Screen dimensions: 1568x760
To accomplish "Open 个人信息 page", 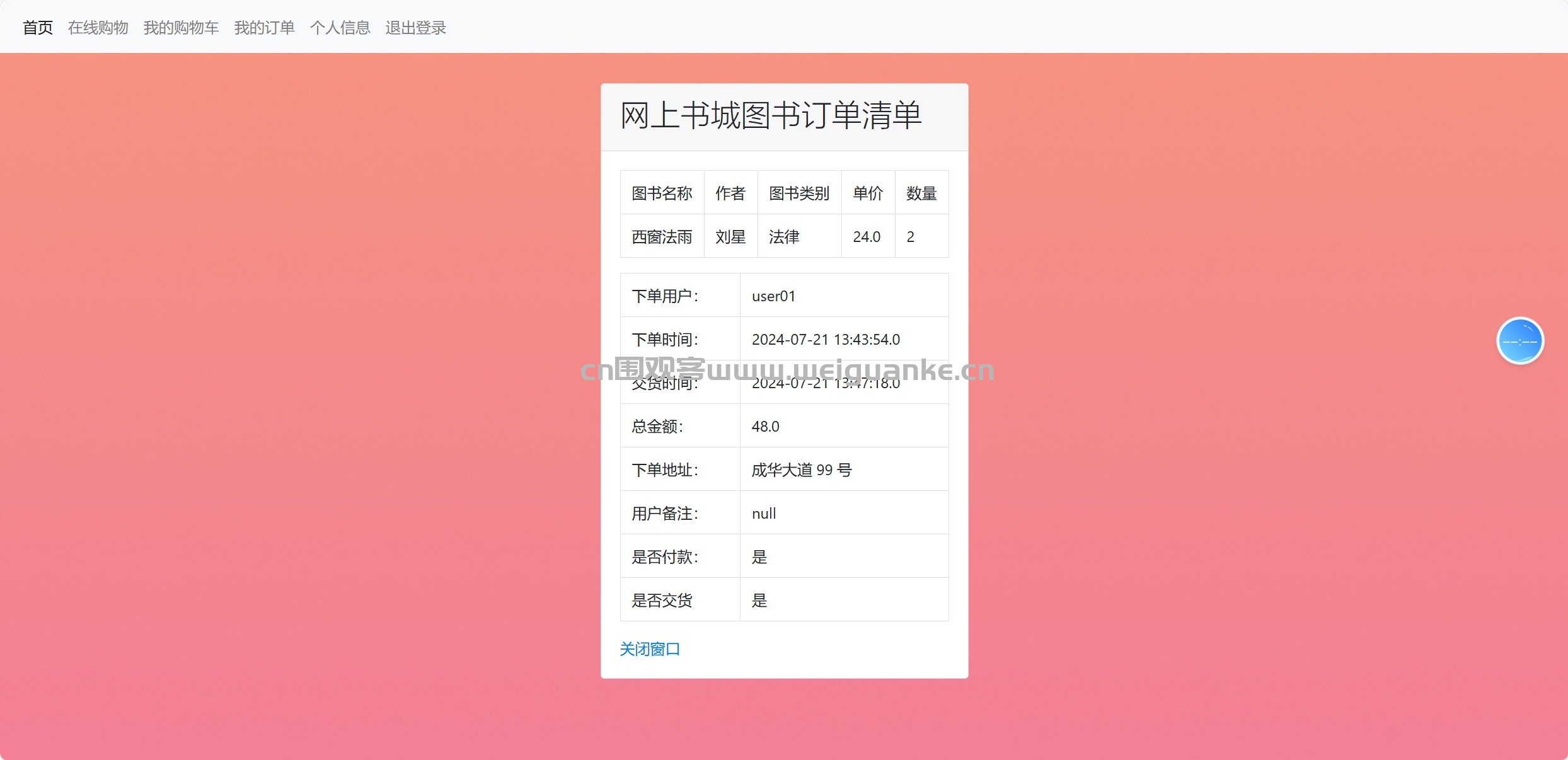I will tap(340, 28).
